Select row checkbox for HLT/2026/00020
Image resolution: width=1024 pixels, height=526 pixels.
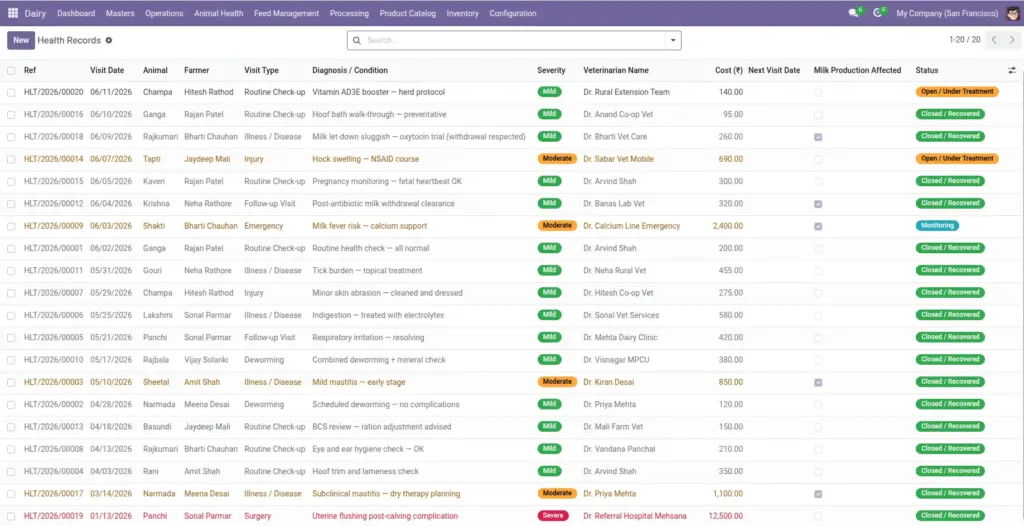point(11,93)
